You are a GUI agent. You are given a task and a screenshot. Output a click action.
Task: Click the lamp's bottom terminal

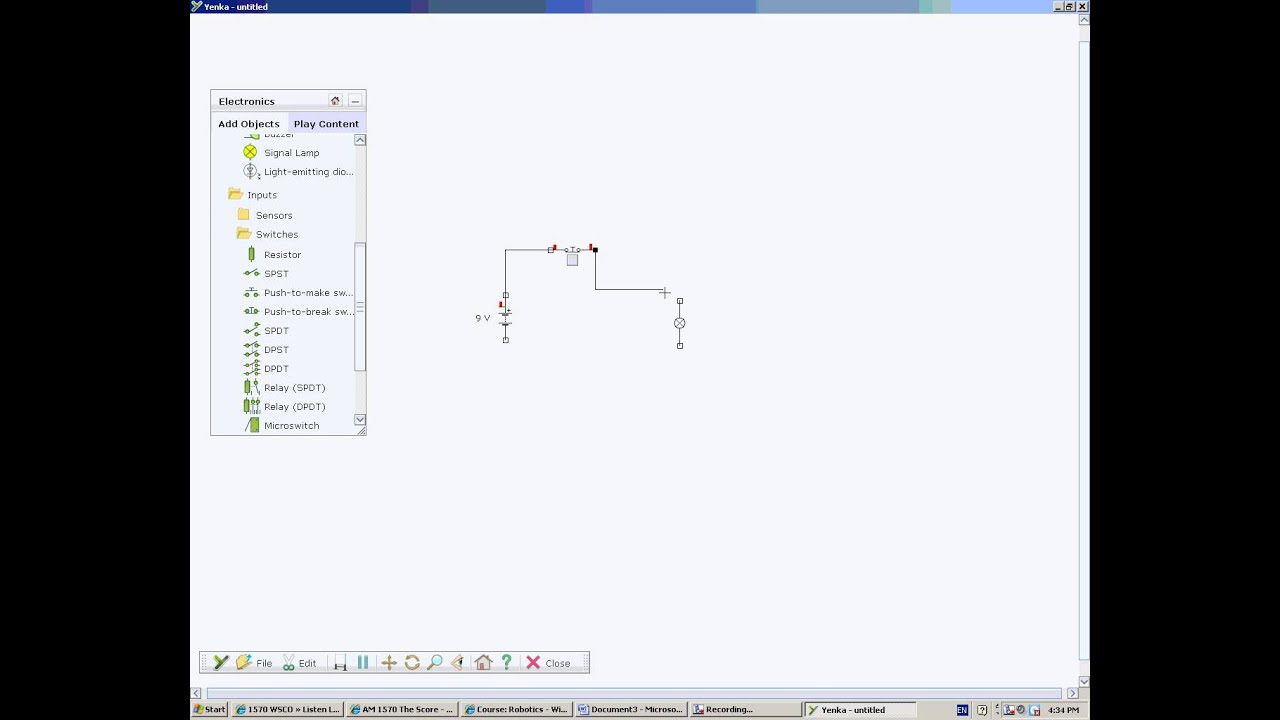pos(680,346)
